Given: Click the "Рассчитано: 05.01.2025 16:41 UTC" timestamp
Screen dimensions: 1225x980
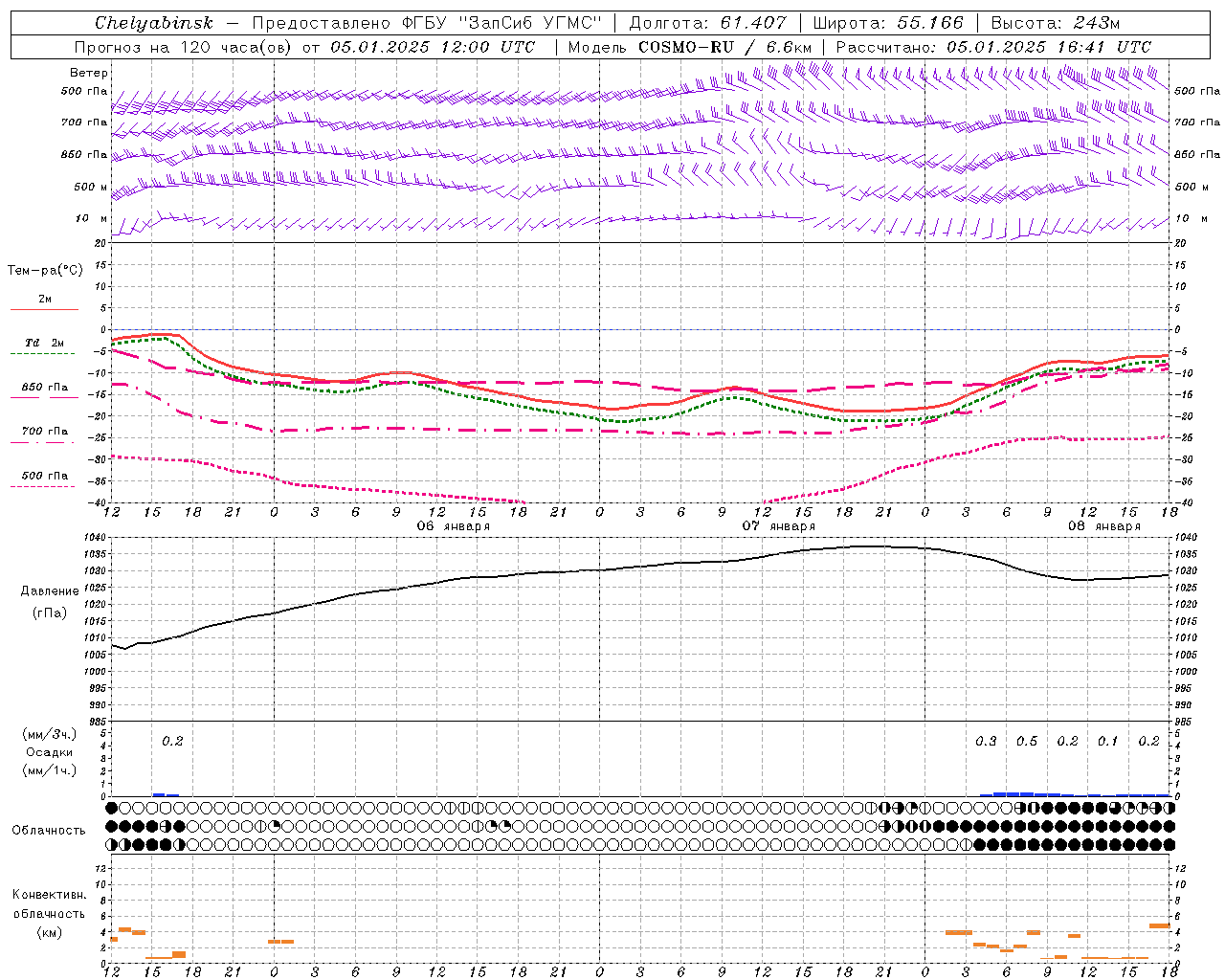Looking at the screenshot, I should click(x=993, y=47).
